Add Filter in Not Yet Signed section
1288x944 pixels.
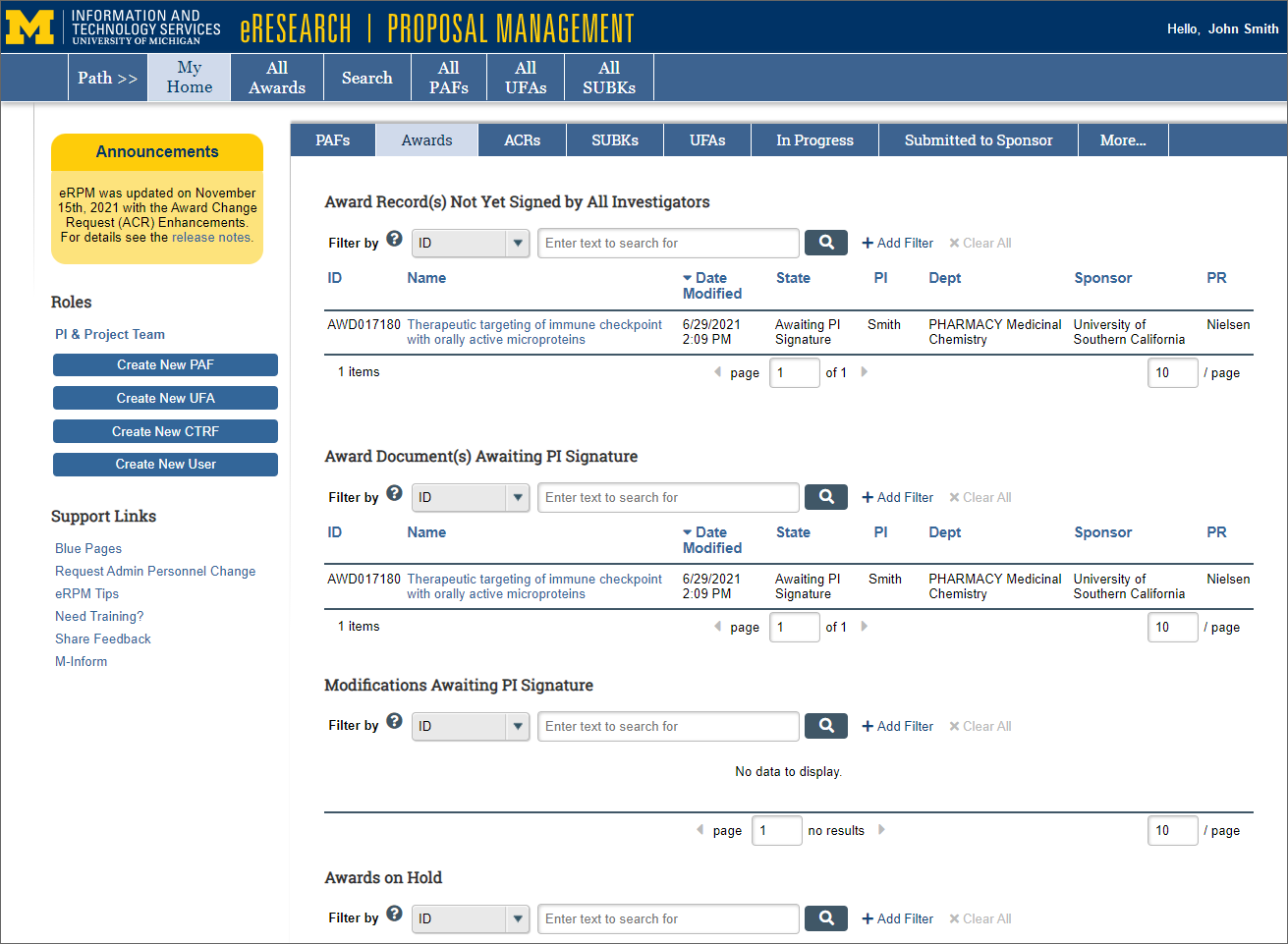897,243
